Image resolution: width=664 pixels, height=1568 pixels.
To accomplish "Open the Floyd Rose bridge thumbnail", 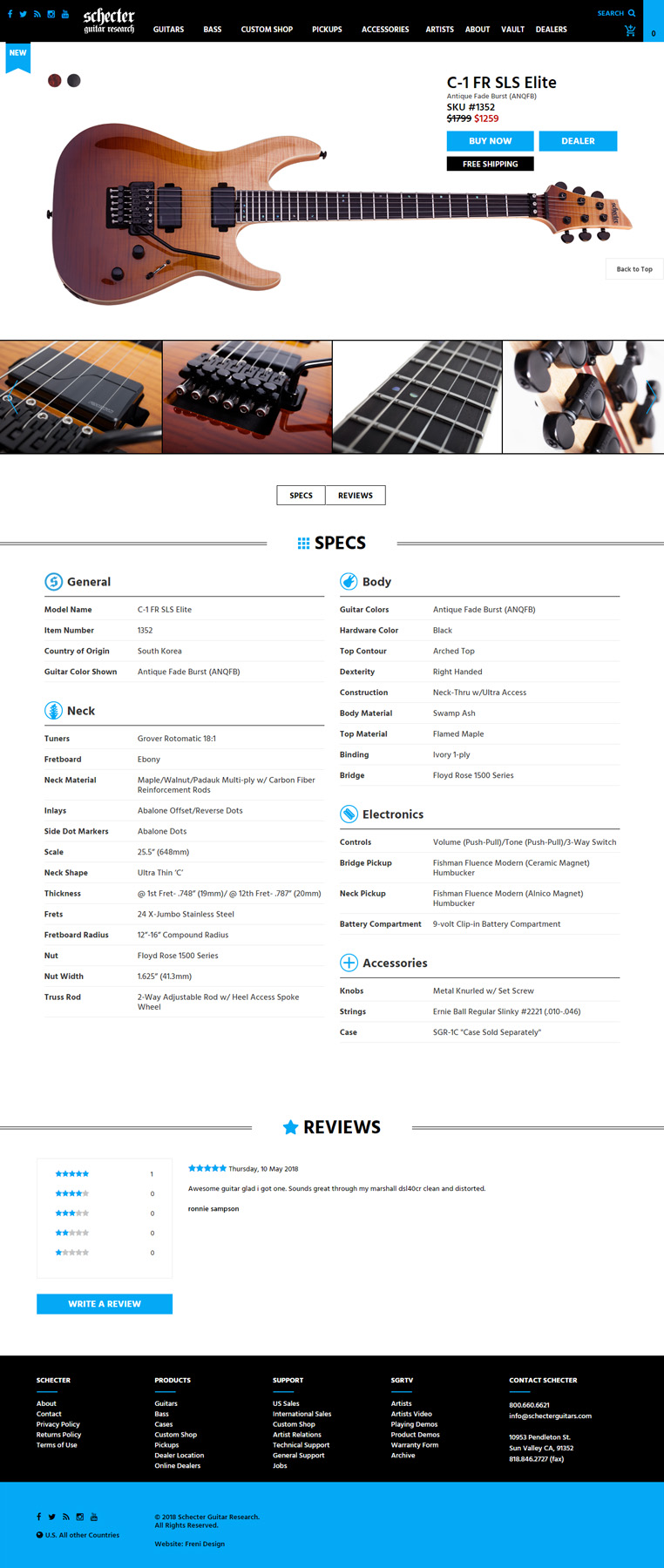I will (247, 397).
